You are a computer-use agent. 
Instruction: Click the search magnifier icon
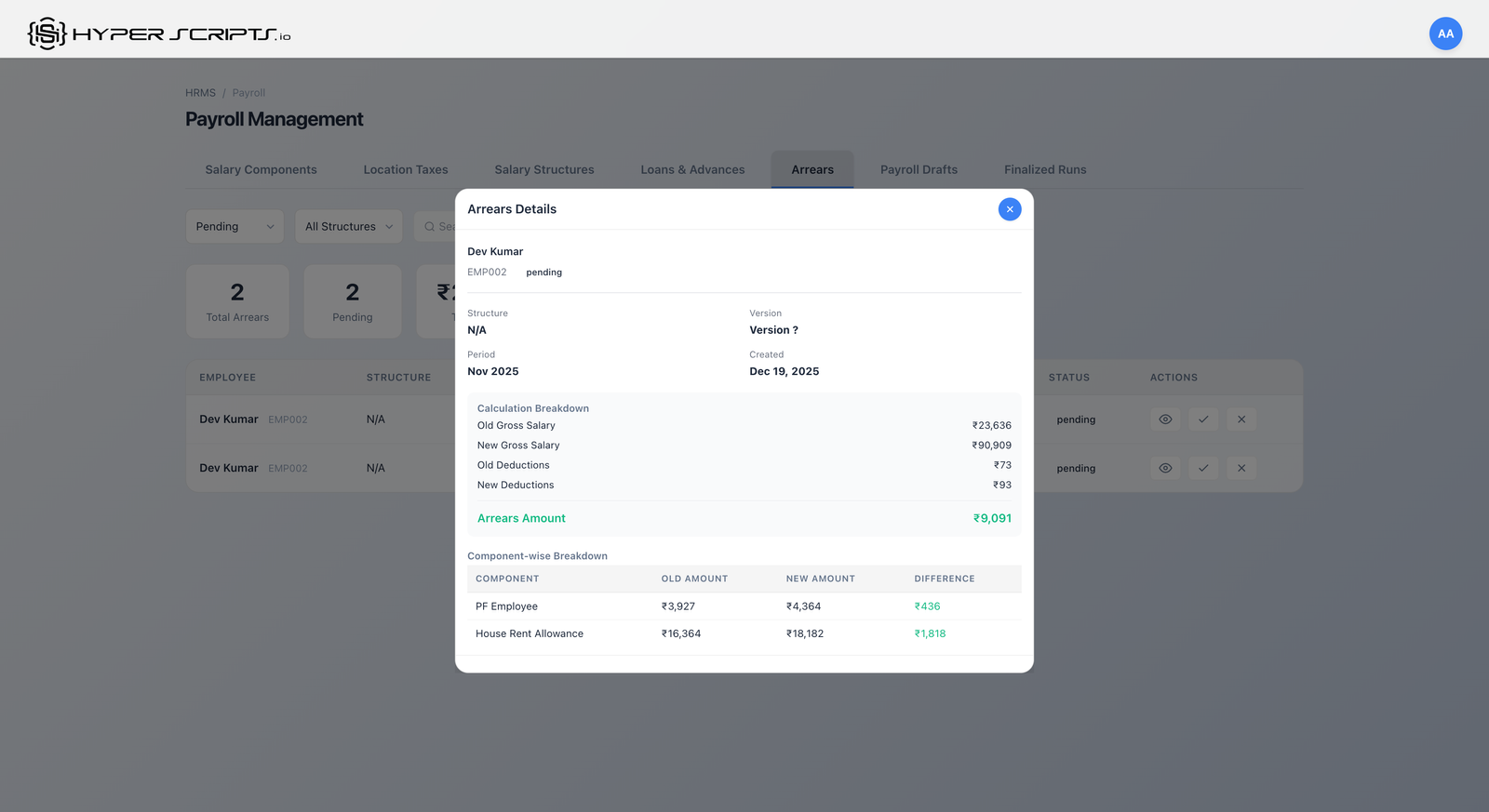click(x=429, y=227)
